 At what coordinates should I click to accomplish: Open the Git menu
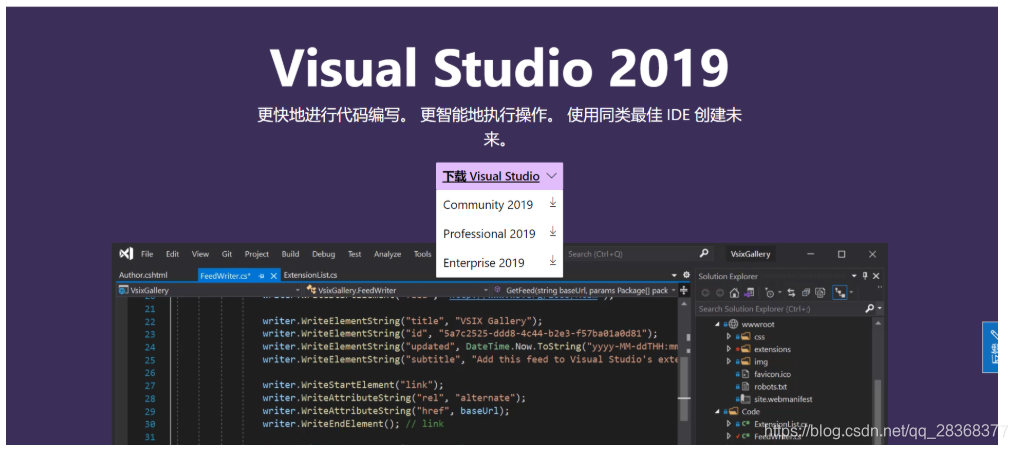pyautogui.click(x=227, y=254)
